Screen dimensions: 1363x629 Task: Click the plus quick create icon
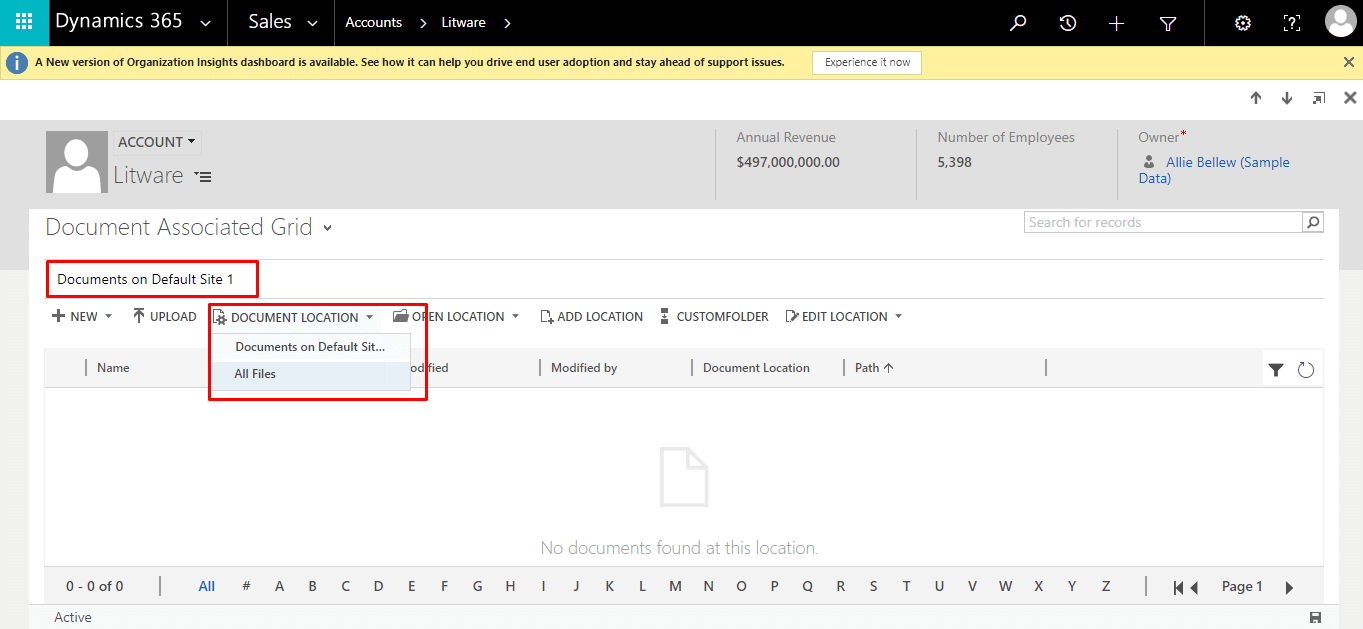pos(1117,23)
